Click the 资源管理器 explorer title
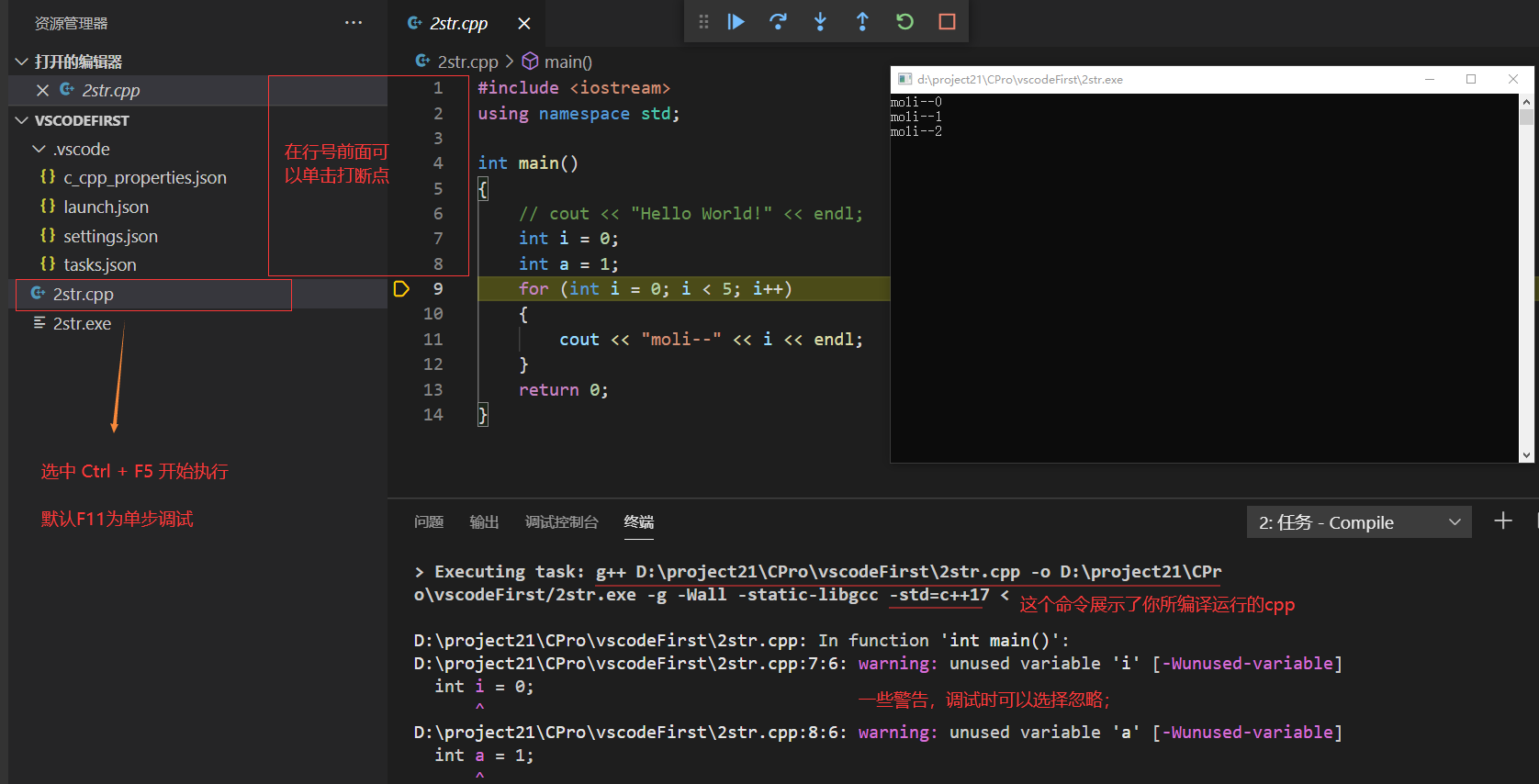1539x784 pixels. pos(71,23)
